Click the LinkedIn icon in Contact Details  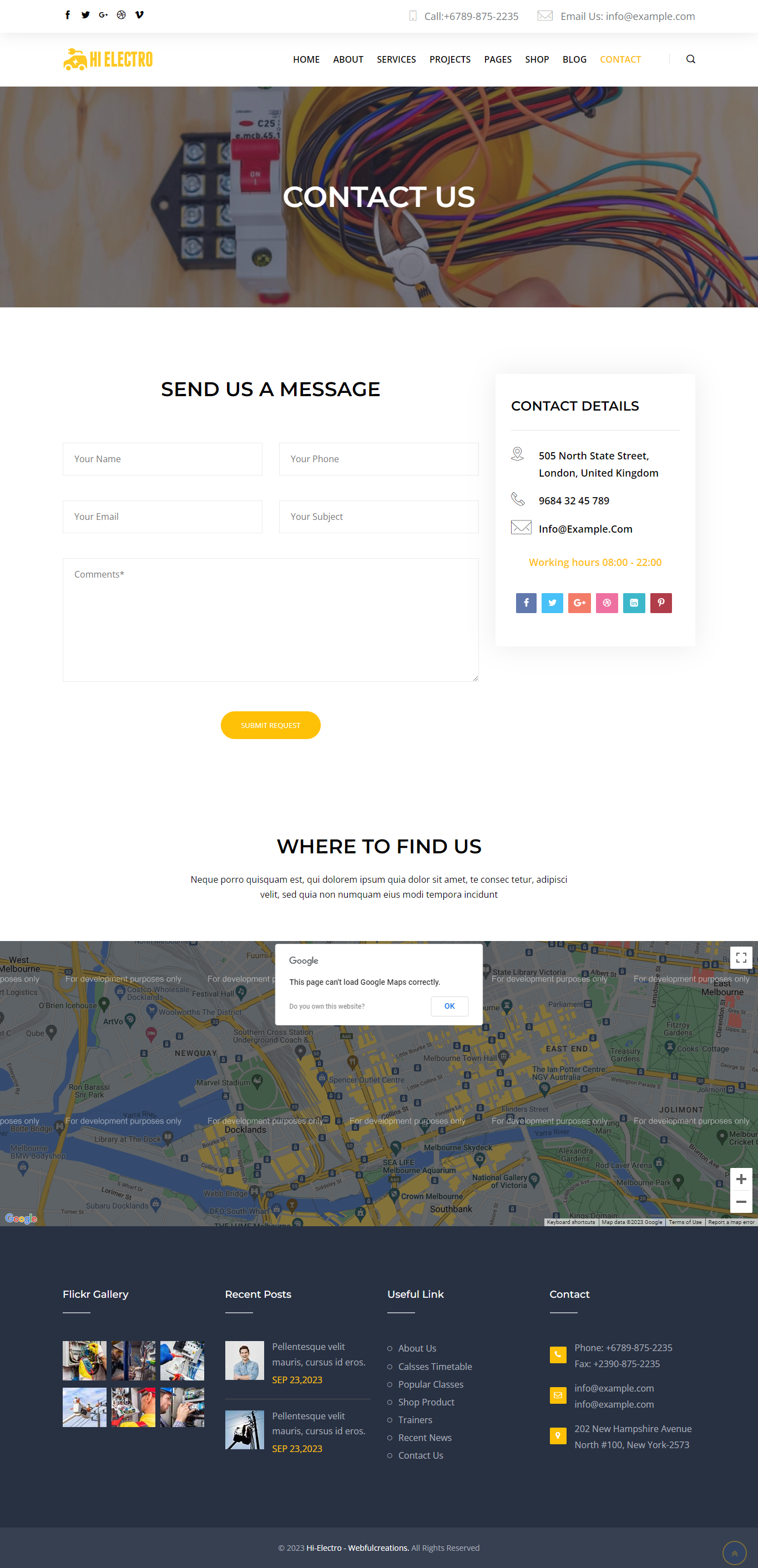tap(634, 603)
